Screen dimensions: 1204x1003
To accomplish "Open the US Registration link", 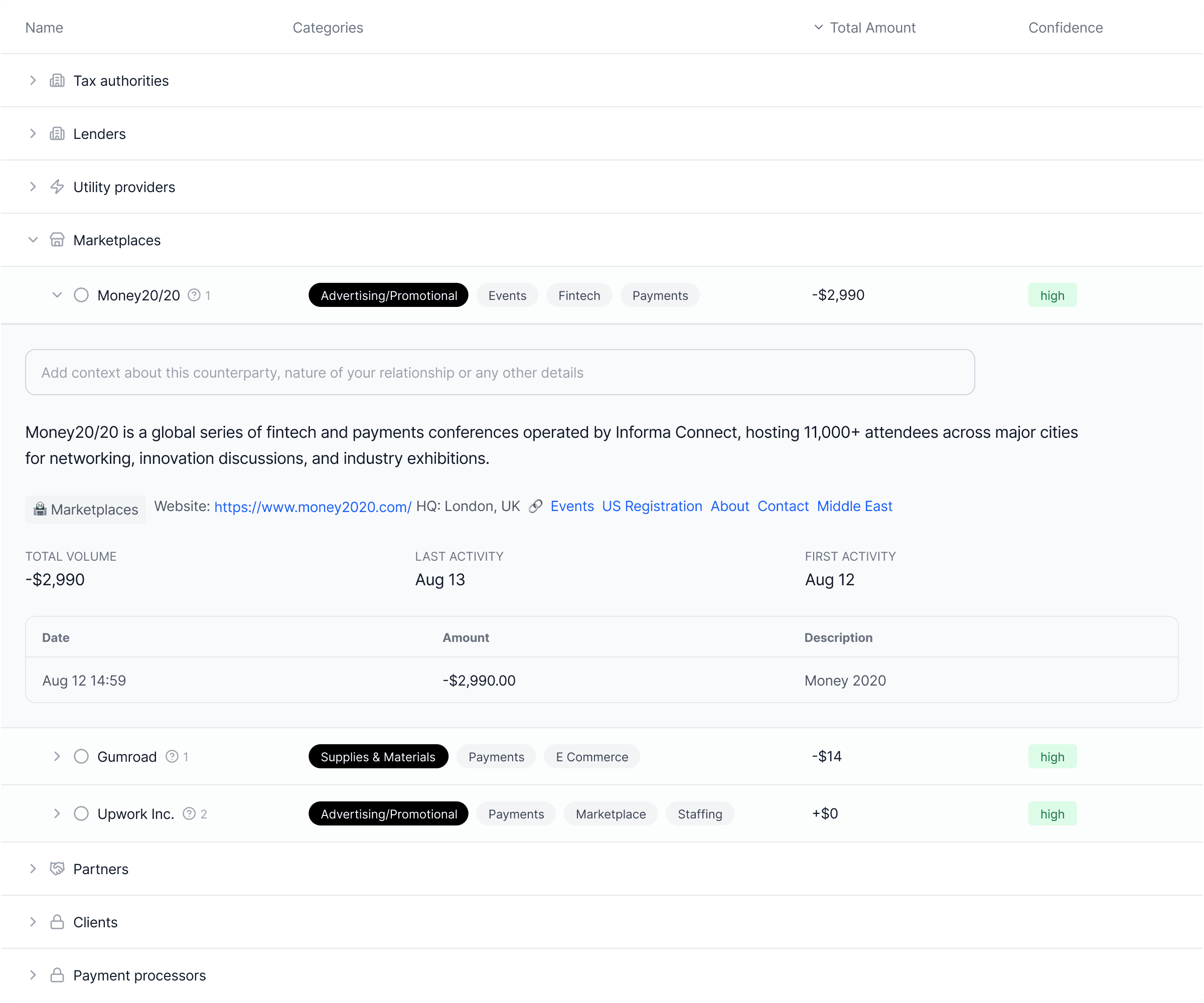I will [652, 506].
